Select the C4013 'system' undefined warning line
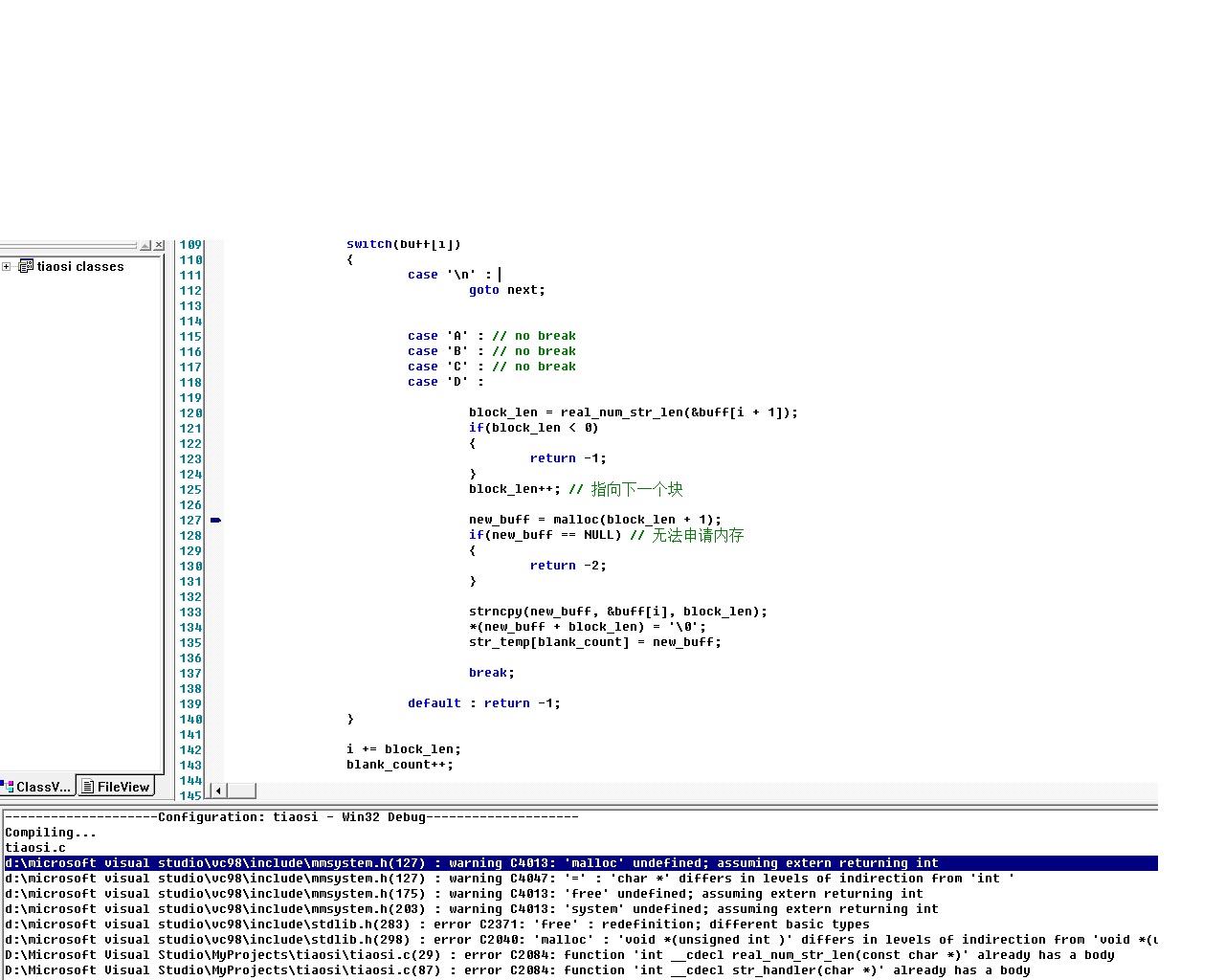Image resolution: width=1225 pixels, height=980 pixels. 471,909
